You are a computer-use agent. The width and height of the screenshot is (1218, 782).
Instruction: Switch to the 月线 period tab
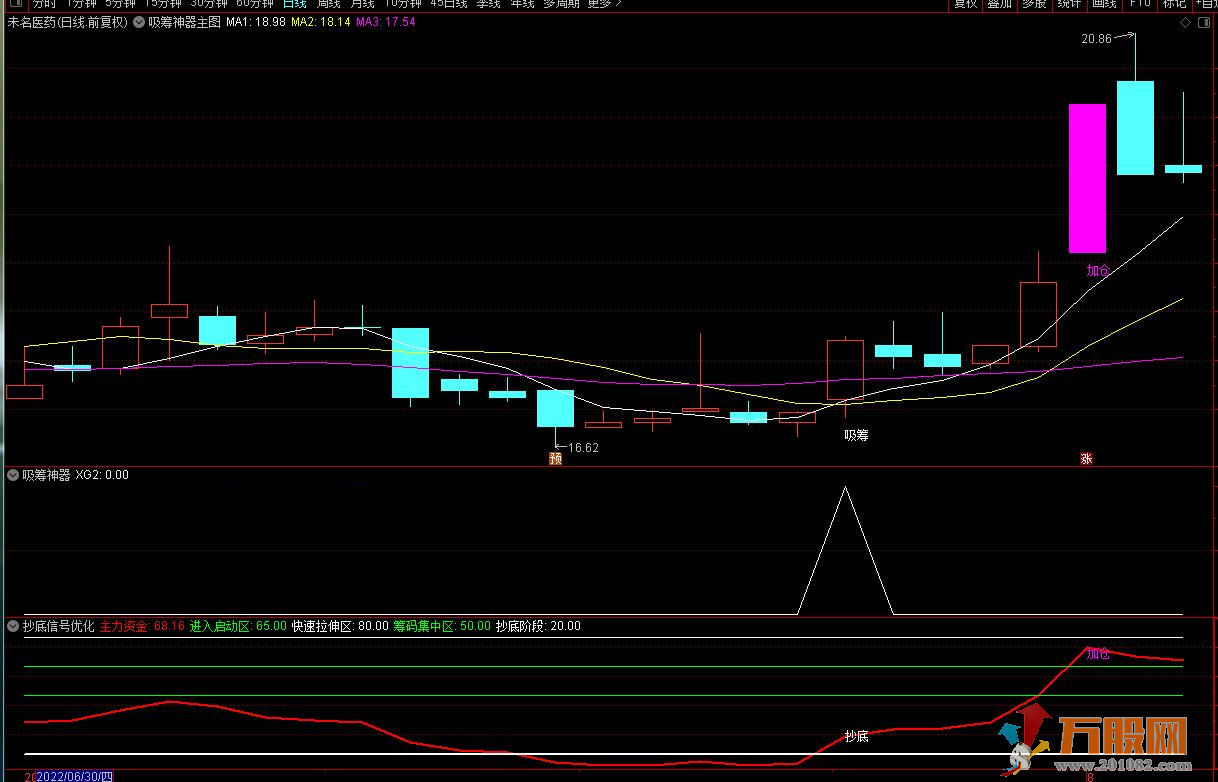coord(362,4)
